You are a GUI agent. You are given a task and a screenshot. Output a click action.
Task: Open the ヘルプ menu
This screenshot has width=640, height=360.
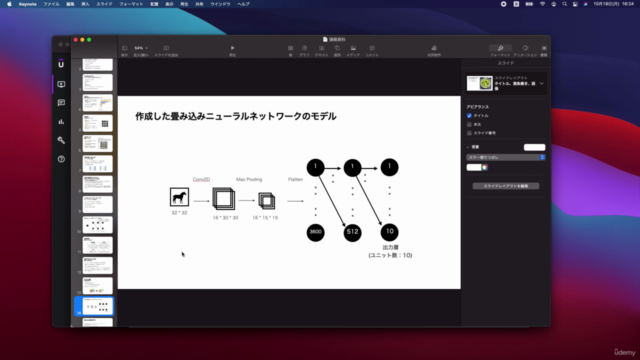coord(243,4)
